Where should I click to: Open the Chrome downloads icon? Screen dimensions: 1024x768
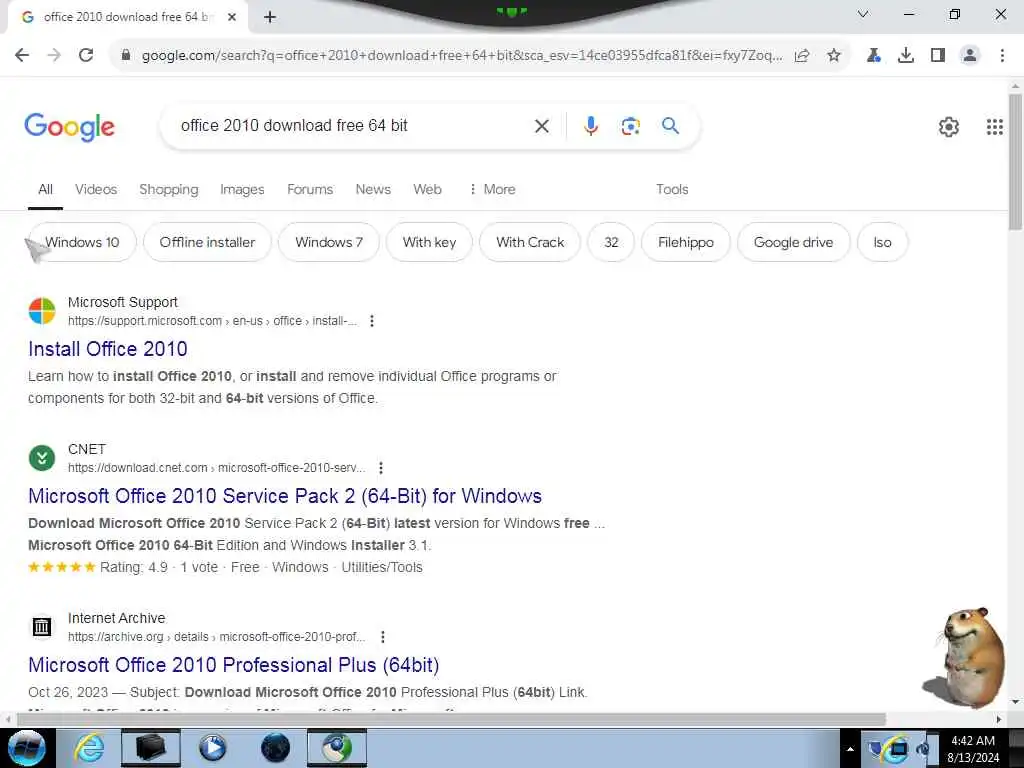pyautogui.click(x=906, y=56)
